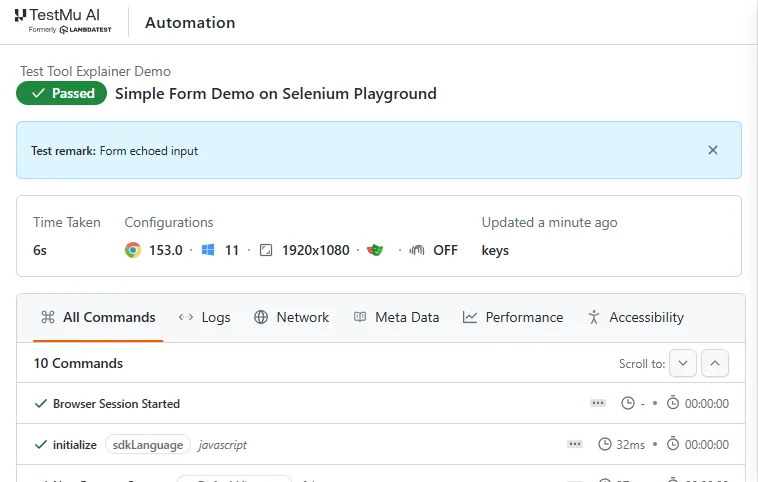
Task: Click the green mask icon in Configurations
Action: 375,250
